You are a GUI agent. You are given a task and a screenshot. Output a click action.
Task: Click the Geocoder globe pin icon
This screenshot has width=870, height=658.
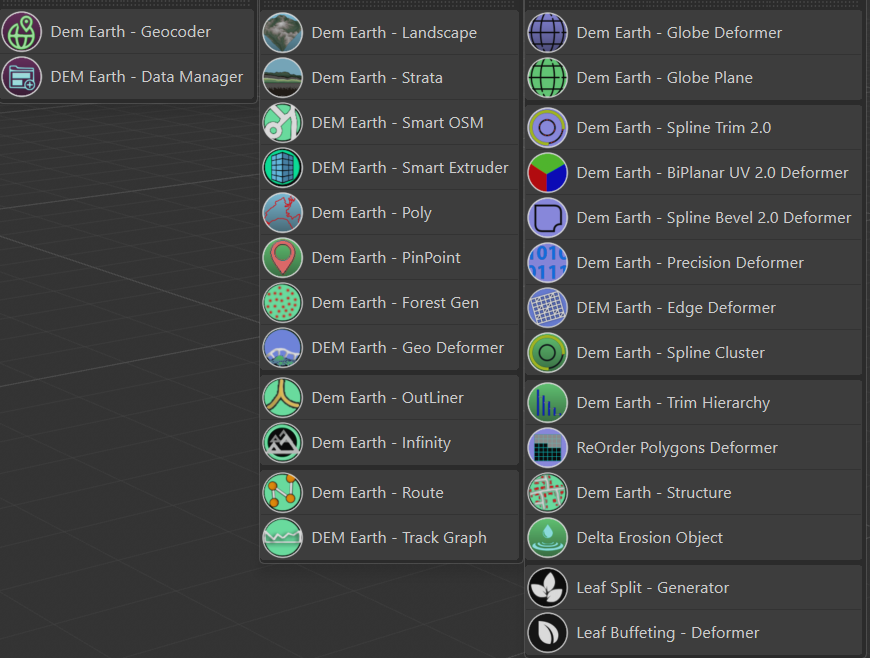[22, 32]
